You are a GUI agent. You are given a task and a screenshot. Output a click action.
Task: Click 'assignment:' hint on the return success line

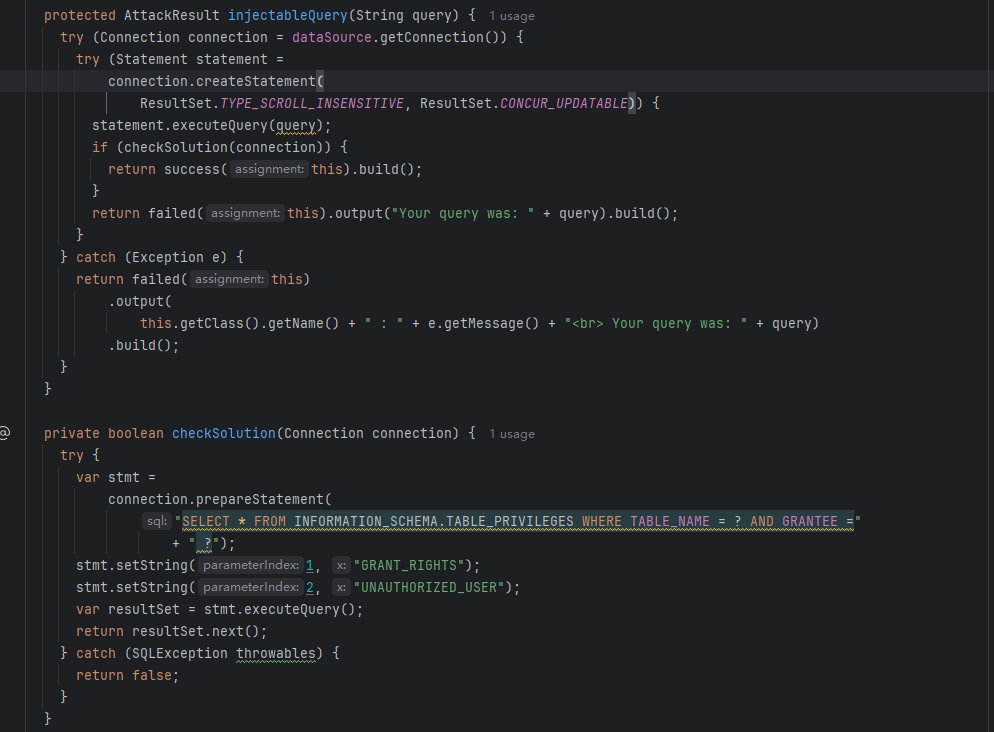[x=269, y=169]
